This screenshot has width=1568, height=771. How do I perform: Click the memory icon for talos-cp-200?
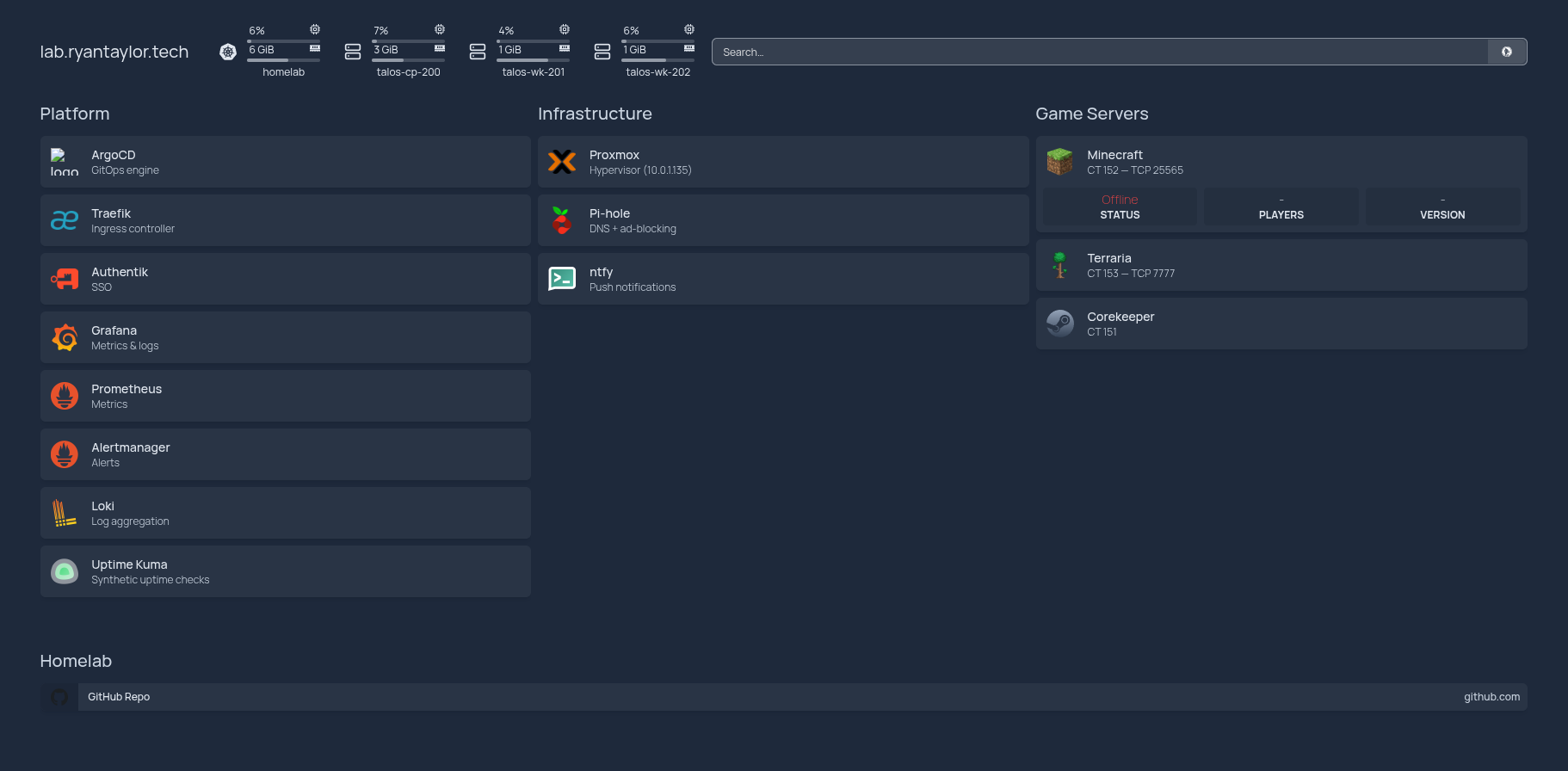(440, 48)
